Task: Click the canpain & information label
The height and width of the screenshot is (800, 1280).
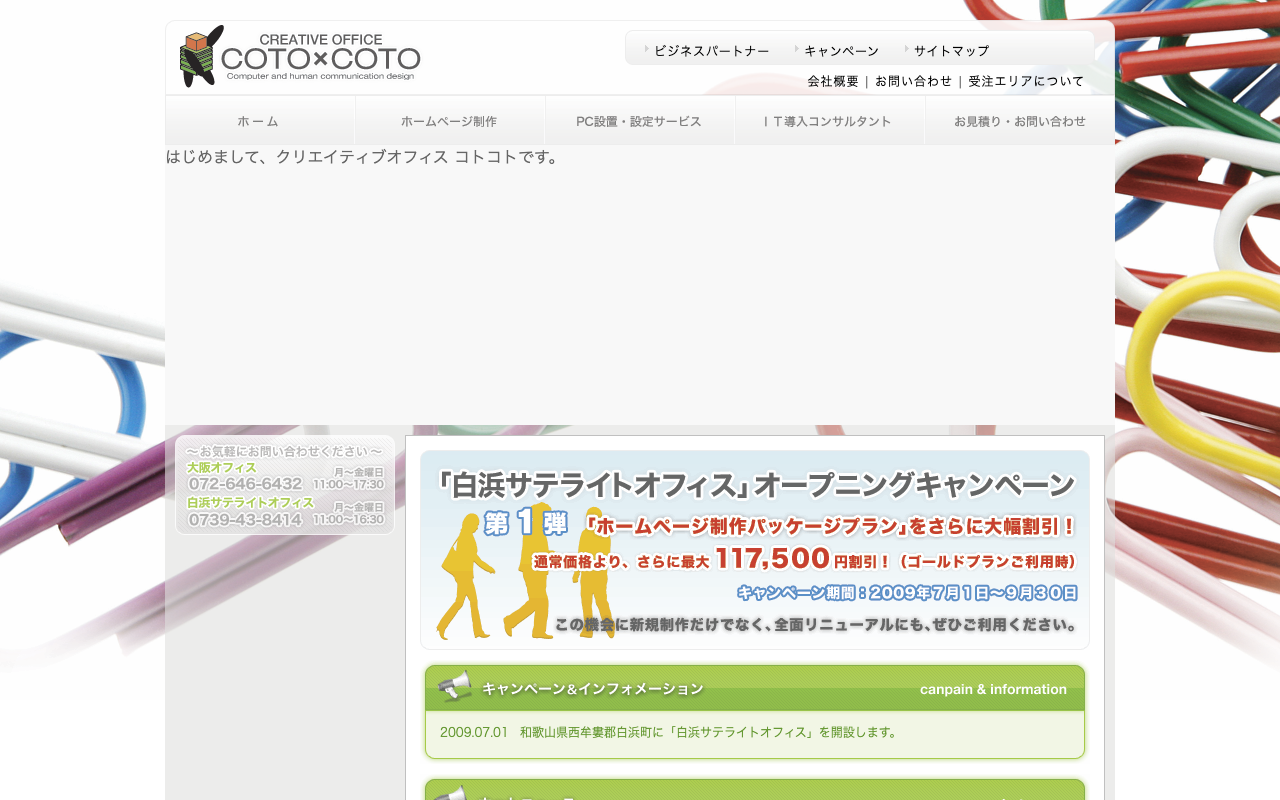Action: [x=993, y=689]
